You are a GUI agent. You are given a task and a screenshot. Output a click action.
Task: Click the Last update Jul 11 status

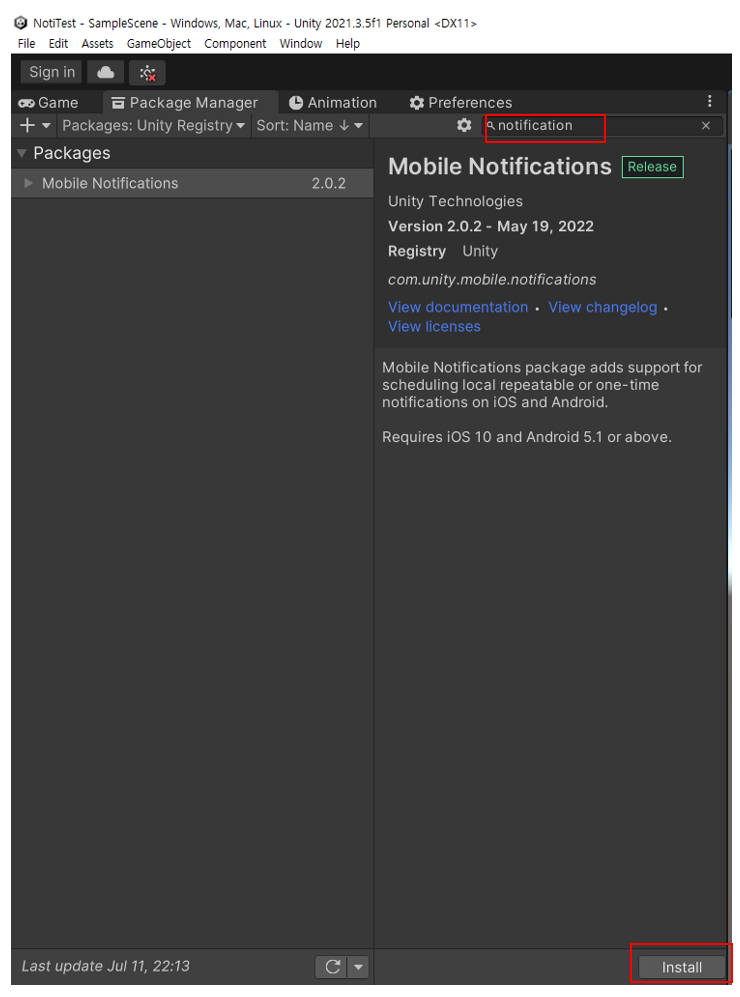click(106, 966)
